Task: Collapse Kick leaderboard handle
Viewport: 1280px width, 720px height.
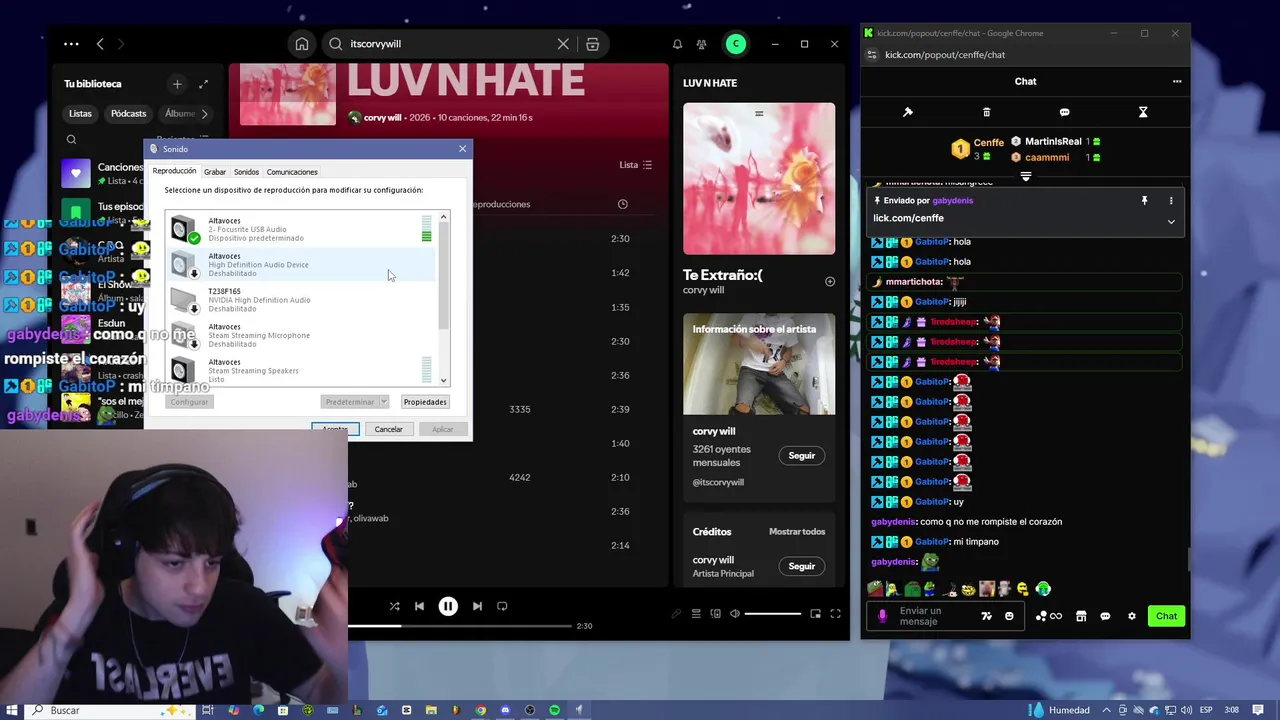Action: (1025, 176)
